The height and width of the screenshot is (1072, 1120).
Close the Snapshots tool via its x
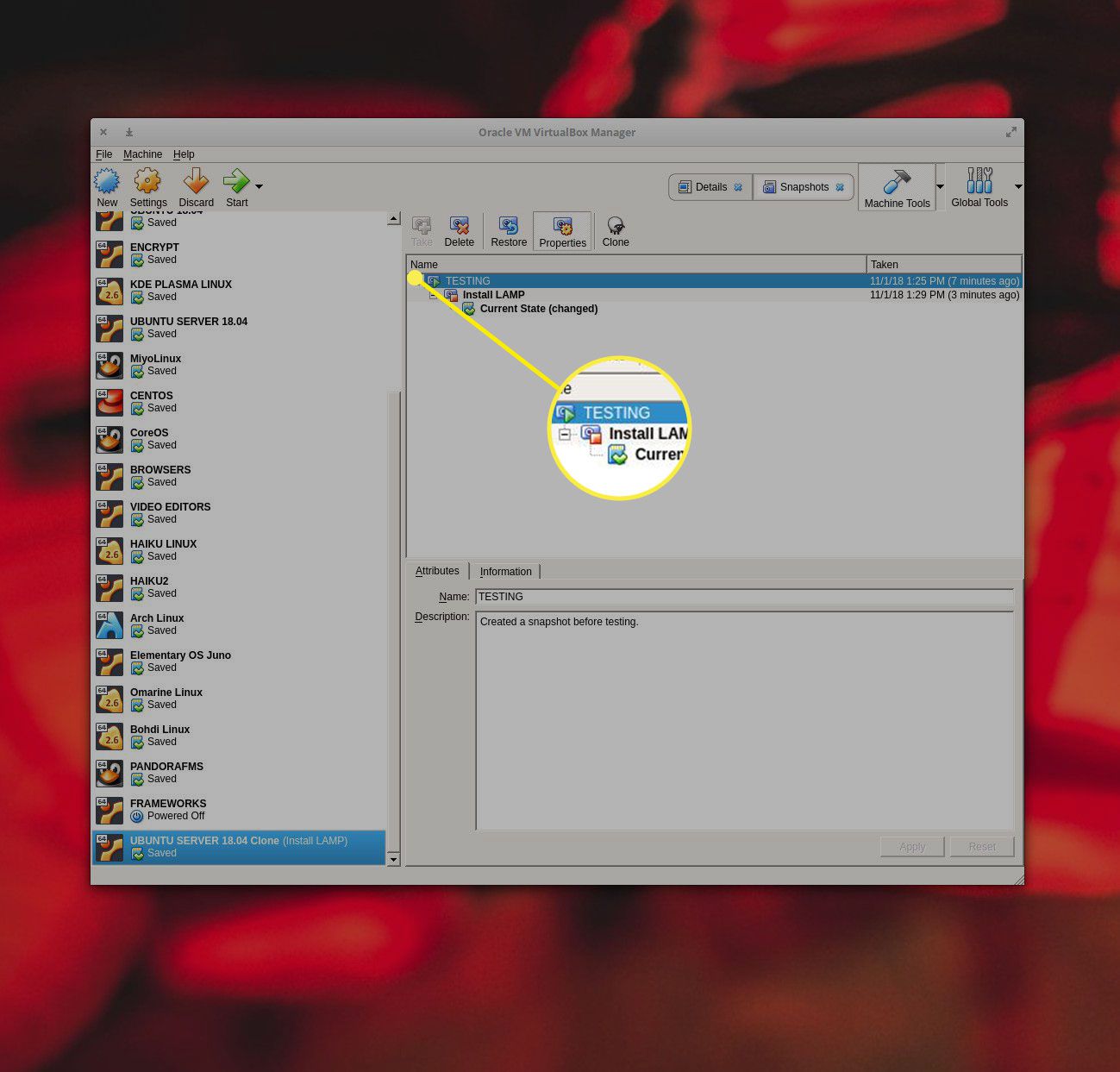(x=840, y=187)
